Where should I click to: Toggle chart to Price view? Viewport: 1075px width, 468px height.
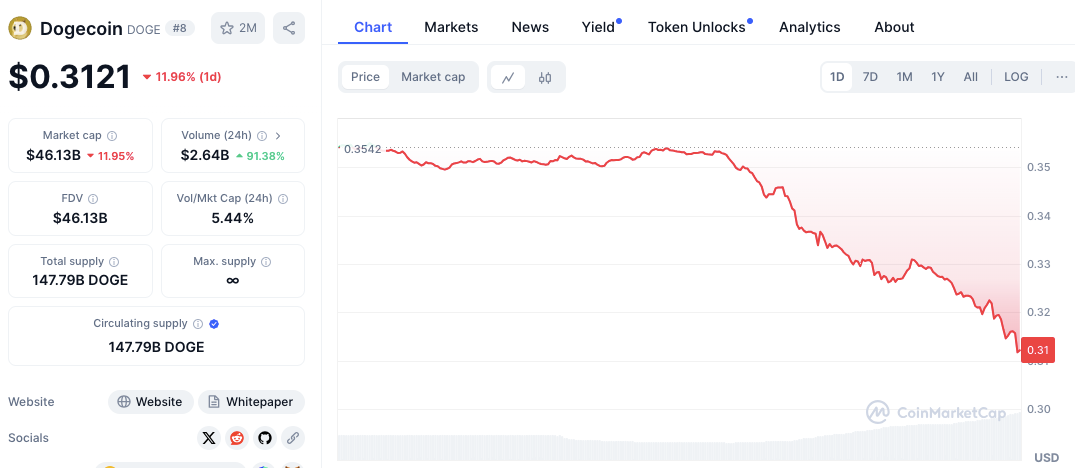[x=365, y=77]
